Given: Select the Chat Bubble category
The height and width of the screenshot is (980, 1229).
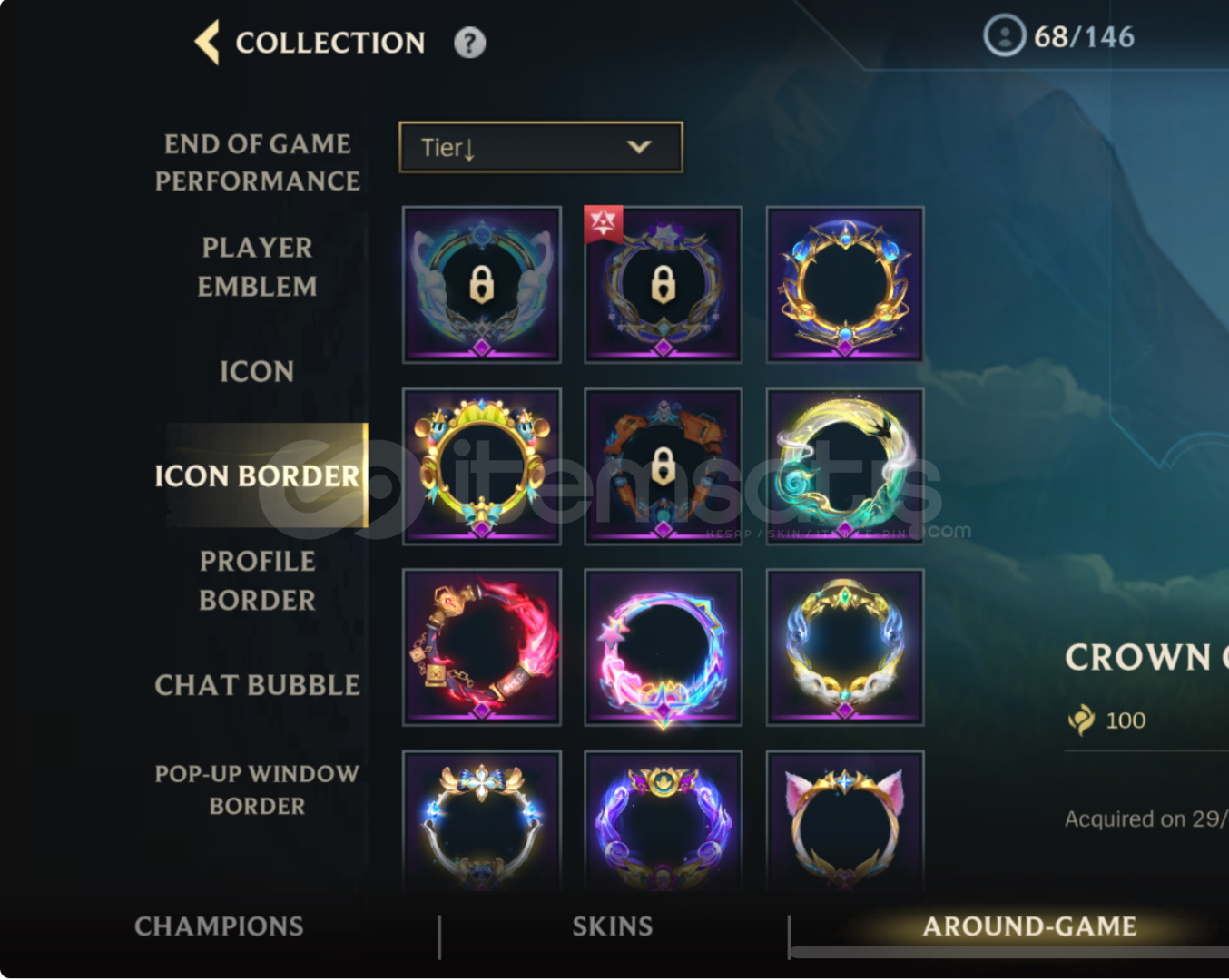Looking at the screenshot, I should point(258,685).
